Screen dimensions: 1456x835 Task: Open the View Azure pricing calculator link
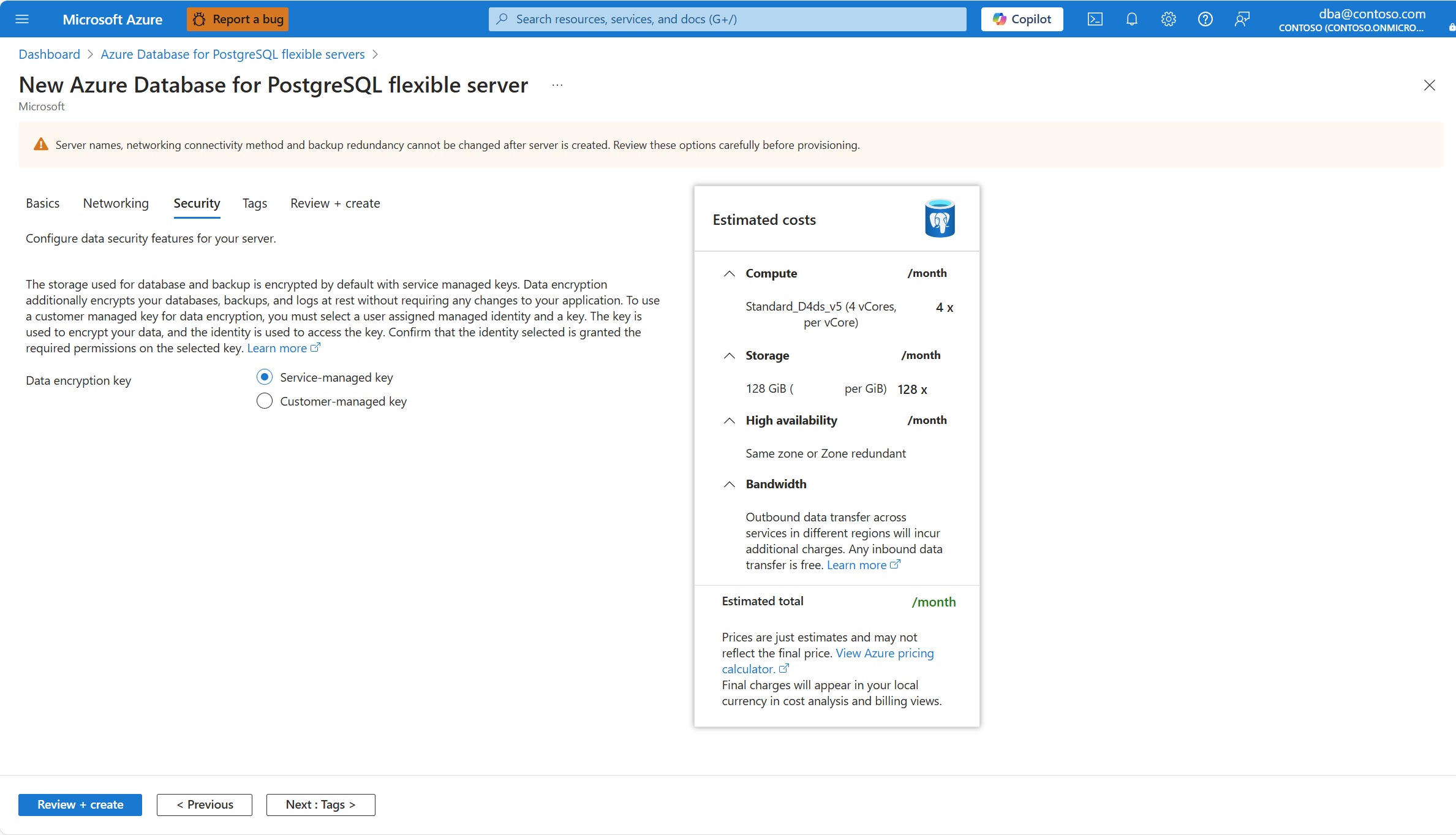pos(885,653)
